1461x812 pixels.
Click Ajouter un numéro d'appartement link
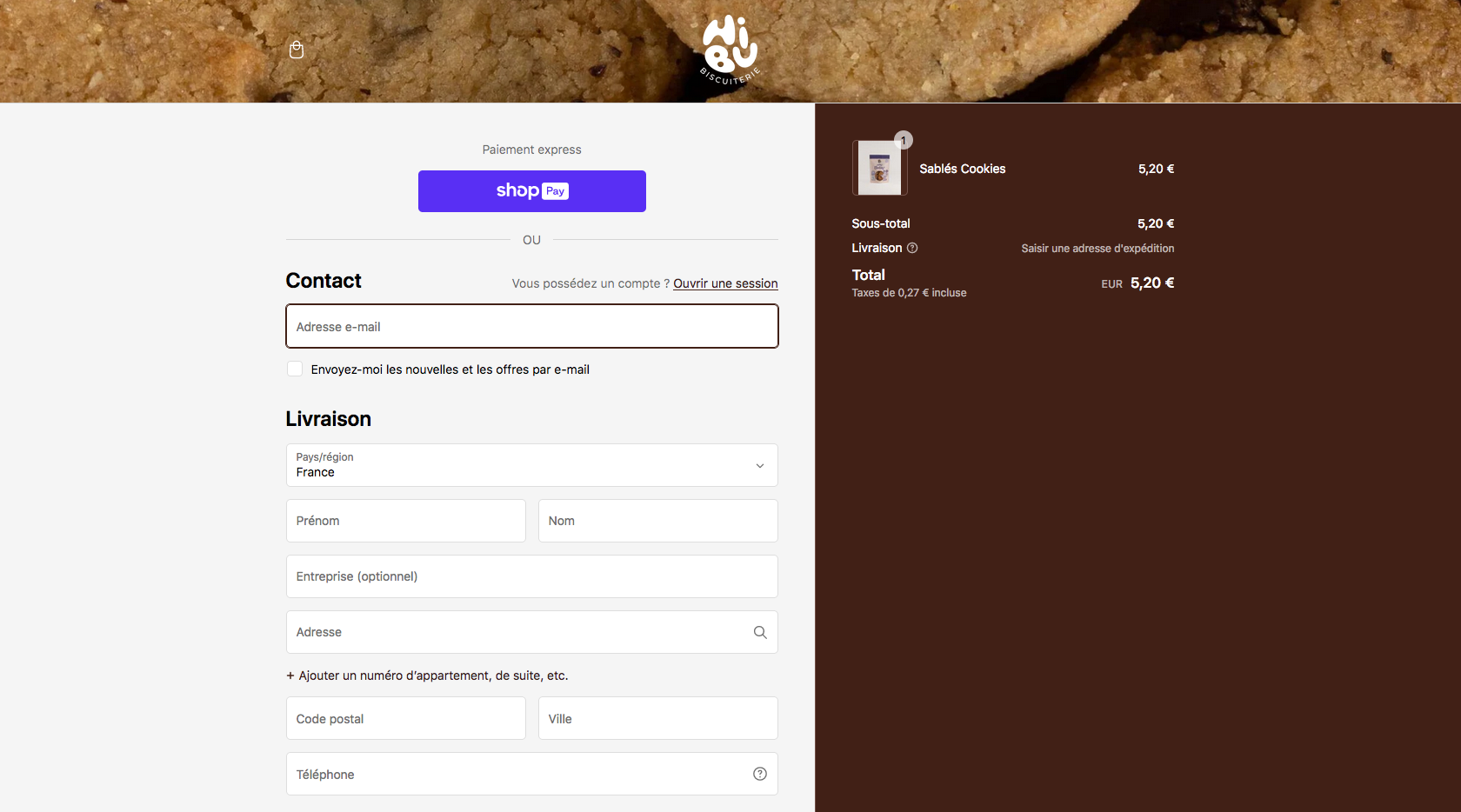433,676
